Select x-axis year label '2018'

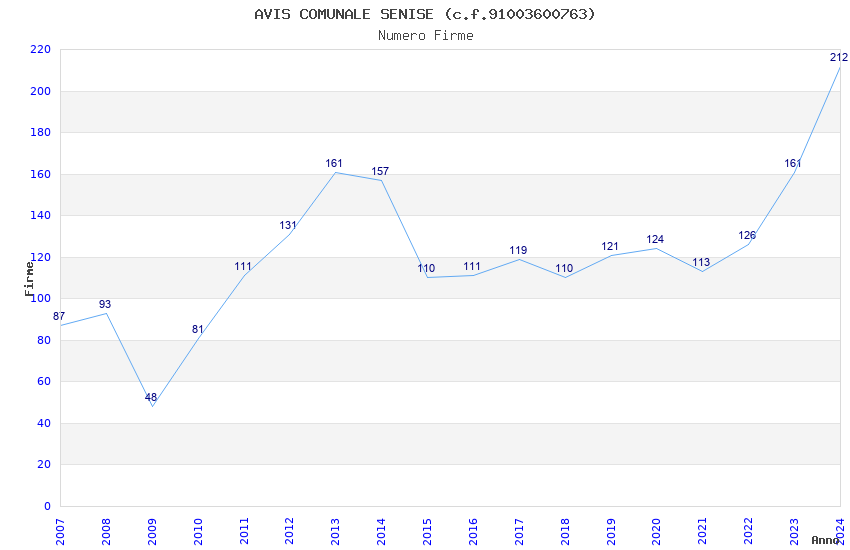click(565, 532)
